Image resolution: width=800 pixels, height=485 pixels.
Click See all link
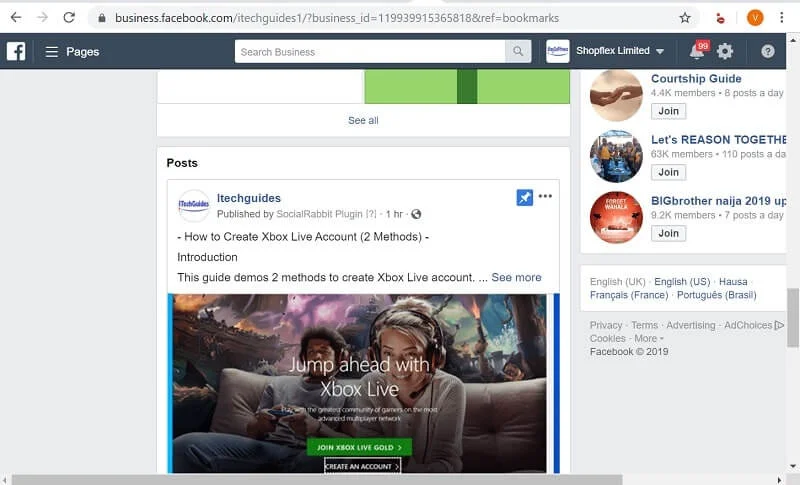coord(363,120)
